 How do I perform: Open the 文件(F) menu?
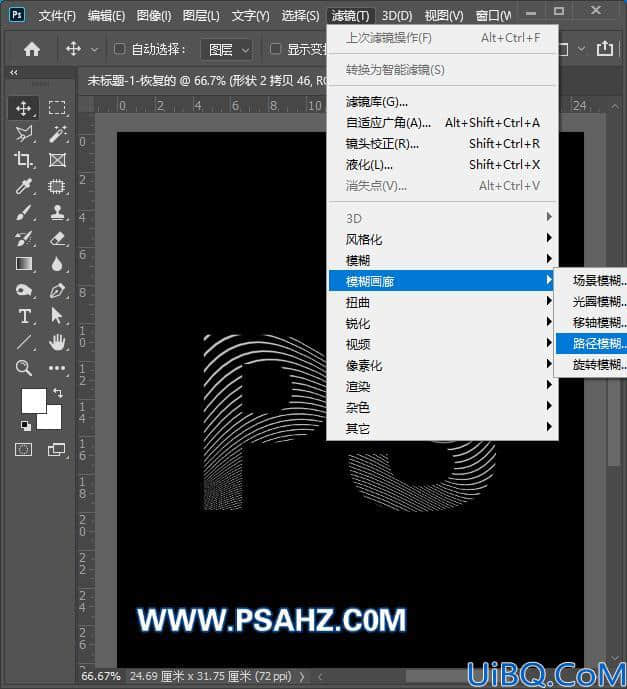[57, 16]
